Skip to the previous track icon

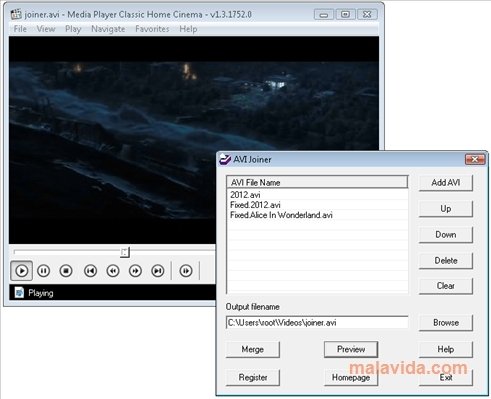90,271
